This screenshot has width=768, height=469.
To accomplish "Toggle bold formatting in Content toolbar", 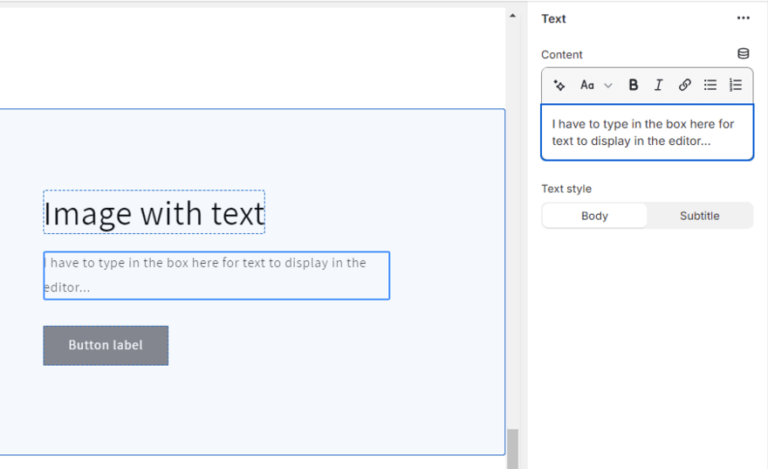I will coord(633,86).
